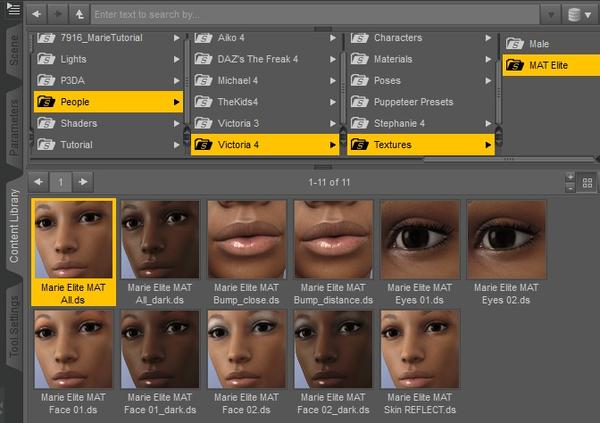The image size is (600, 423).
Task: Open the Aiko 4 folder
Action: point(265,38)
